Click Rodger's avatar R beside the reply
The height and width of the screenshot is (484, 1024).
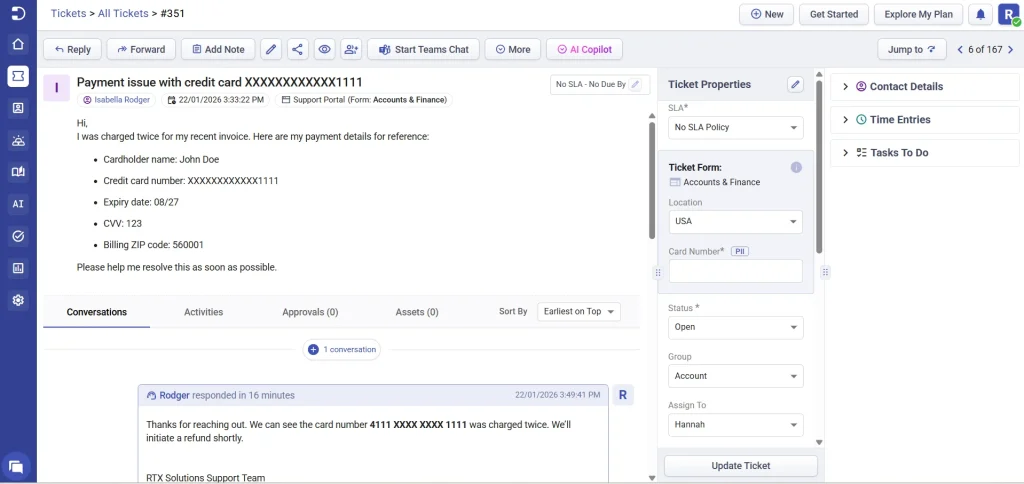click(x=622, y=395)
